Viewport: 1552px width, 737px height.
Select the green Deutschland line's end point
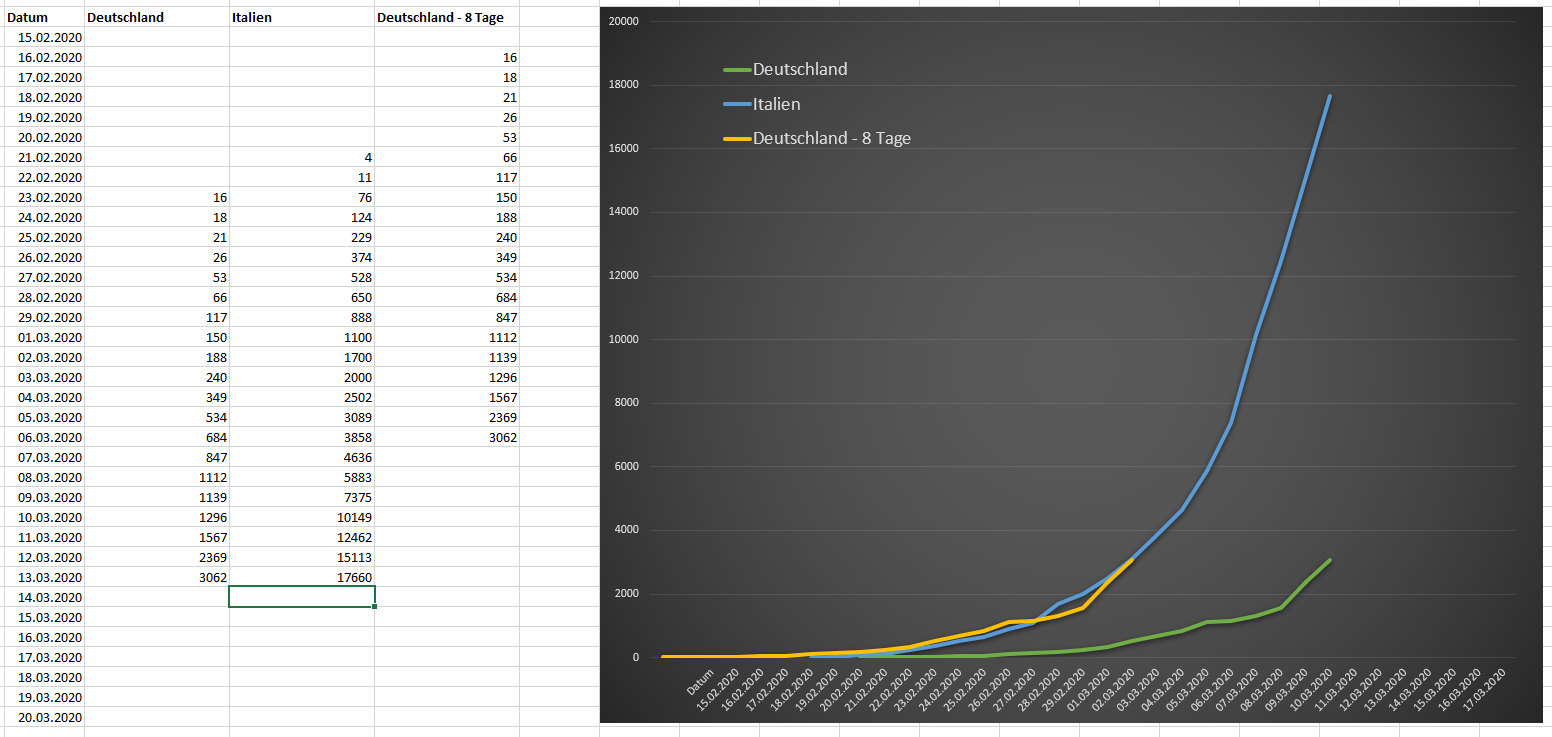pyautogui.click(x=1330, y=560)
